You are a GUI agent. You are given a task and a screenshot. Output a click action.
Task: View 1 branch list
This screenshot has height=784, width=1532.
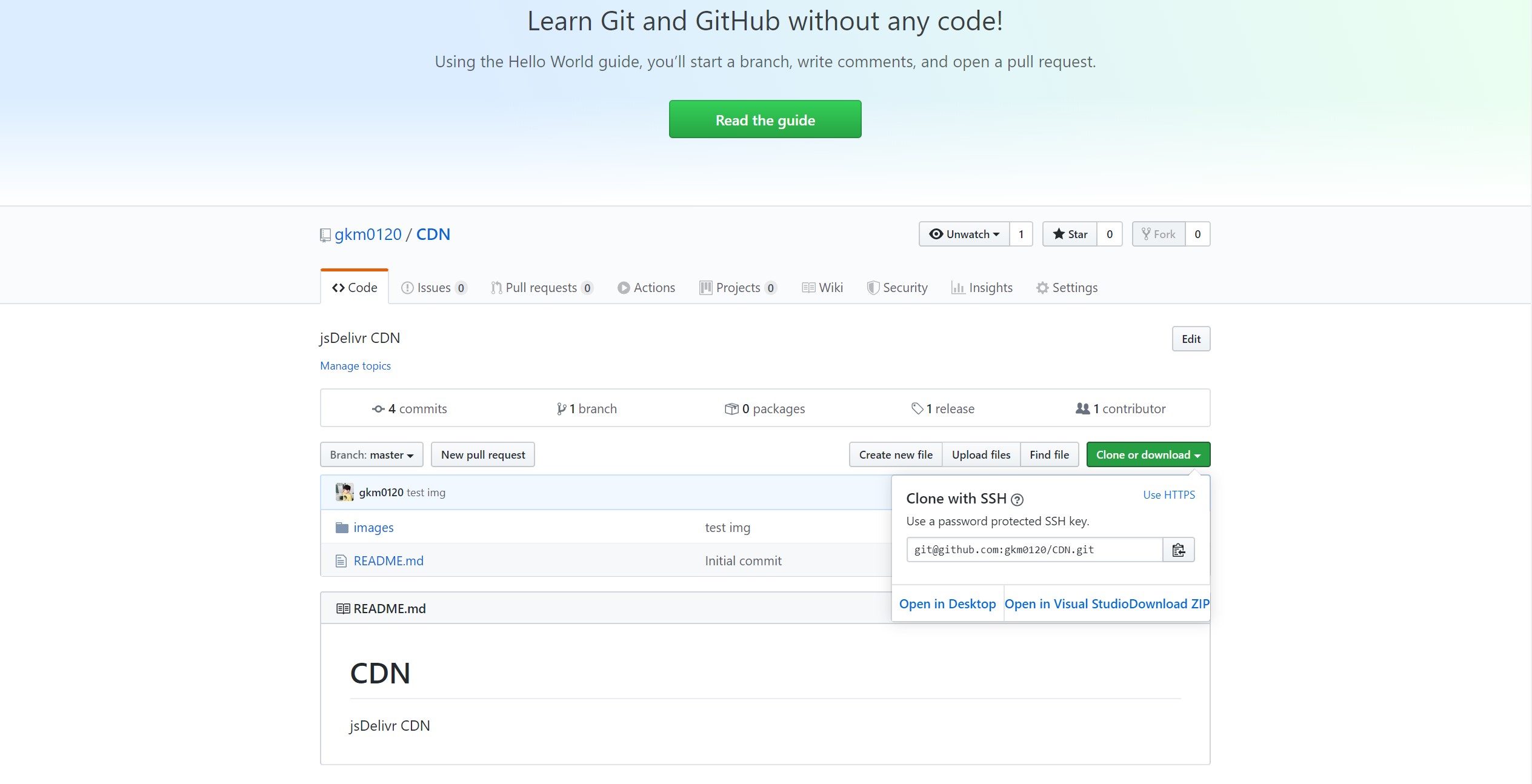(587, 408)
